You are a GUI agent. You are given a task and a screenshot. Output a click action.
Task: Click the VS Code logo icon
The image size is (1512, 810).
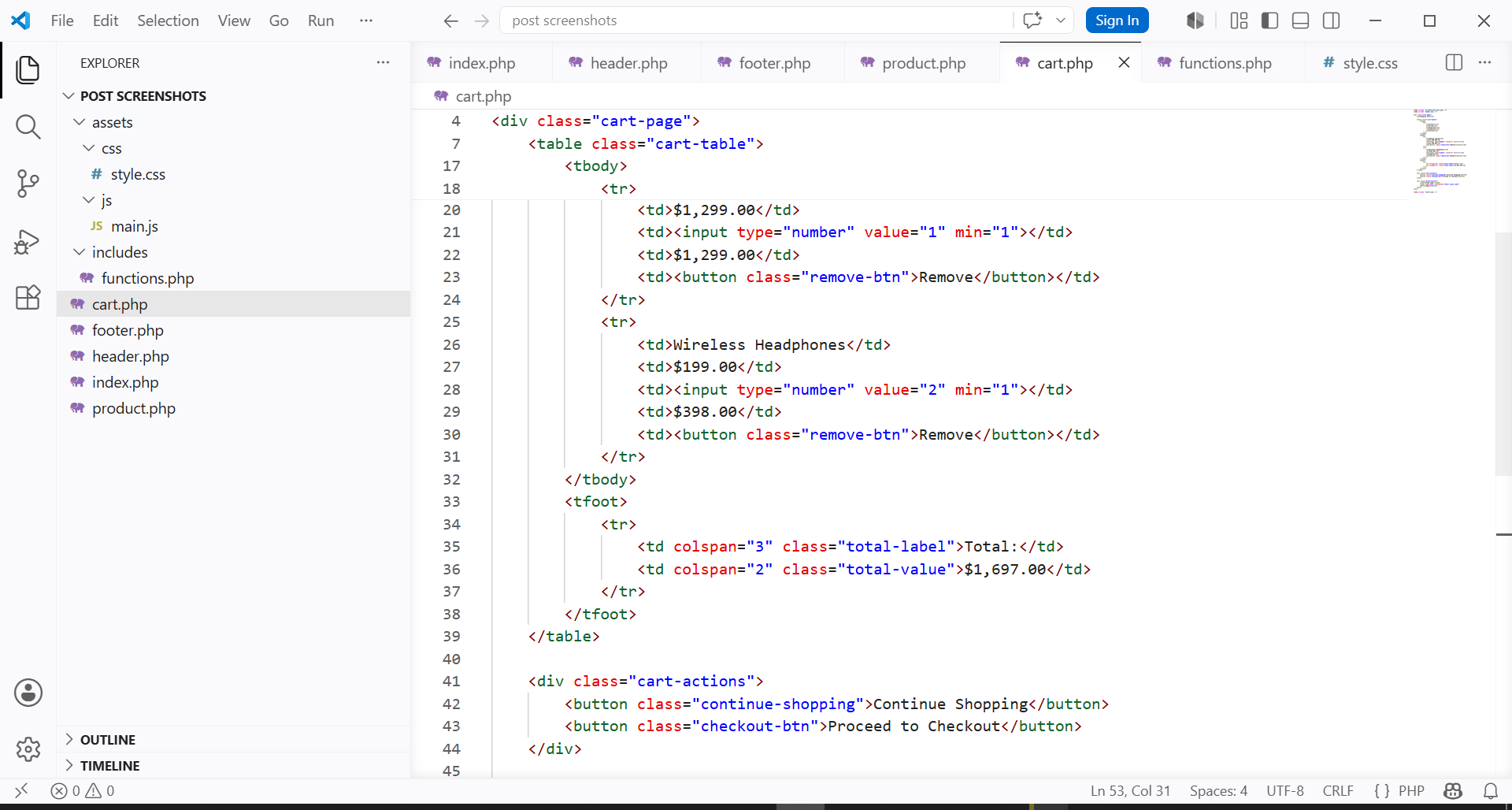point(20,20)
